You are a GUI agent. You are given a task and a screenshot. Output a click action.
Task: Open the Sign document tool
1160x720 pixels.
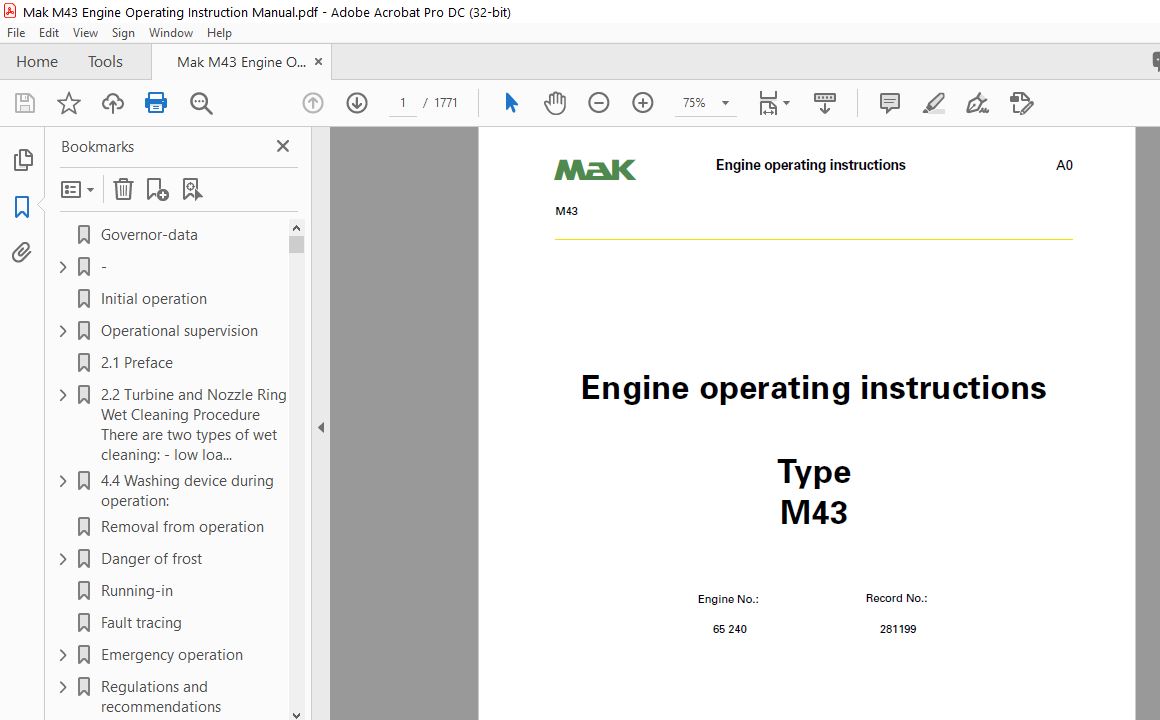pyautogui.click(x=977, y=103)
